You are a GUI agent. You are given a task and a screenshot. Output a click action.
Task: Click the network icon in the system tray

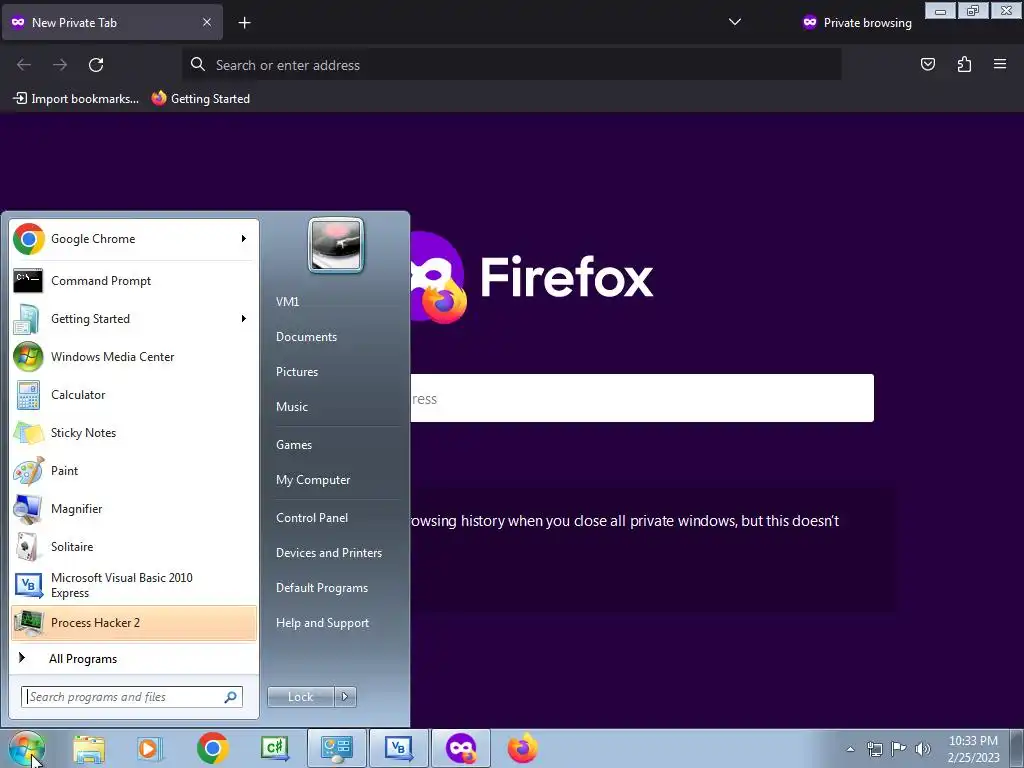point(874,749)
